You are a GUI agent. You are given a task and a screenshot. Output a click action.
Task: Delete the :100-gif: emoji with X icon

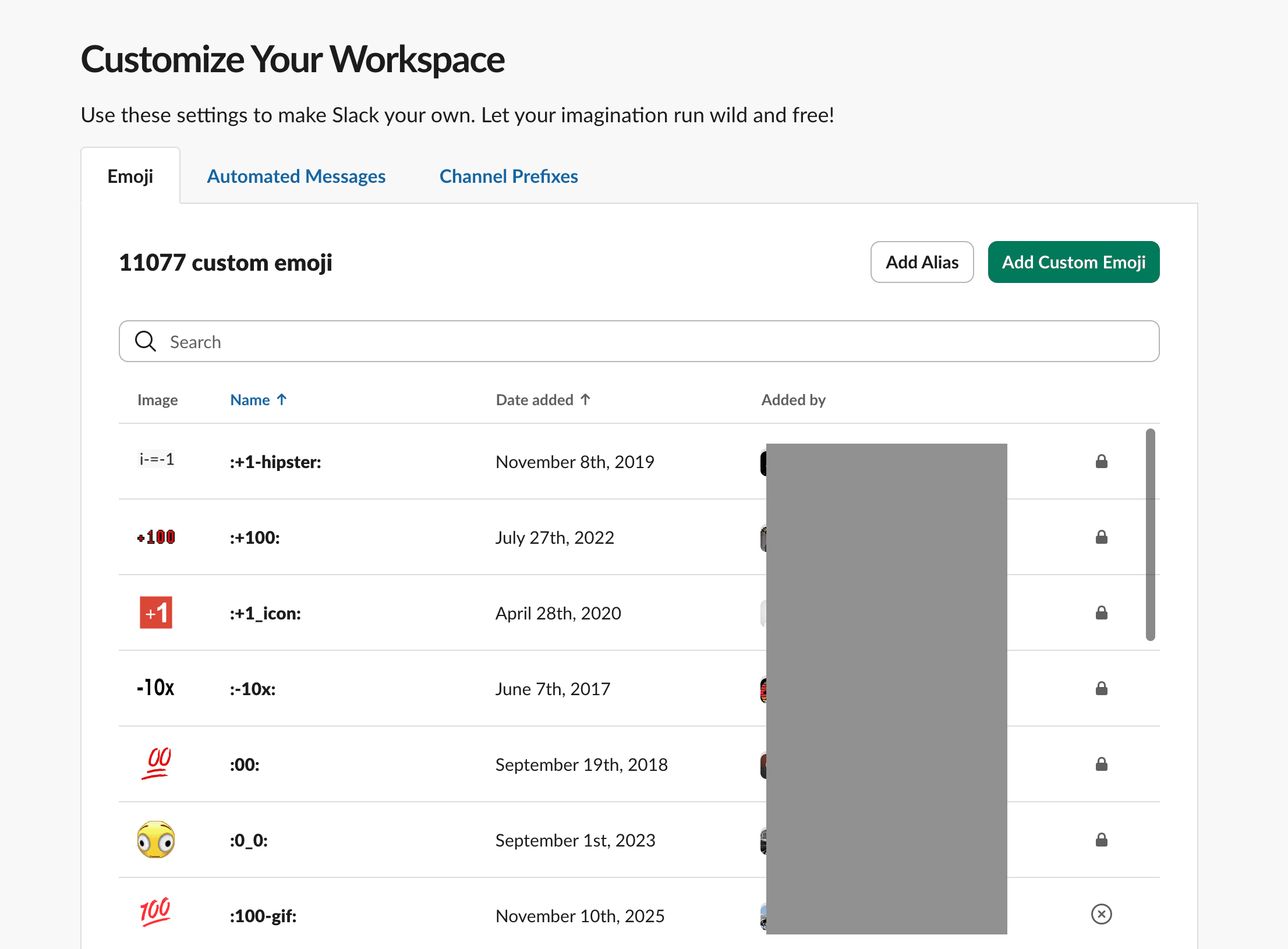[1101, 914]
